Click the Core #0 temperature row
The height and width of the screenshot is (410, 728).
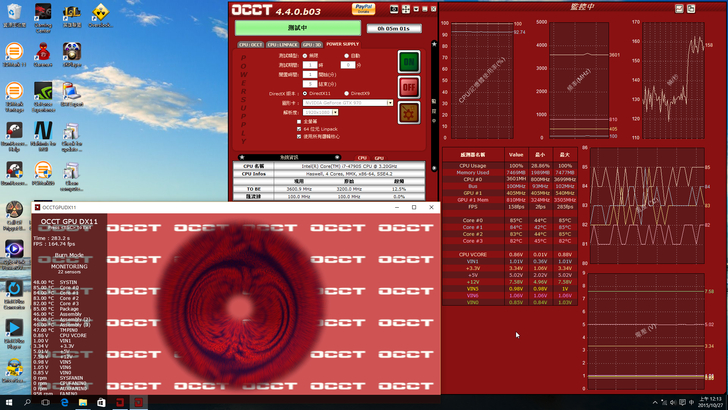(x=510, y=221)
